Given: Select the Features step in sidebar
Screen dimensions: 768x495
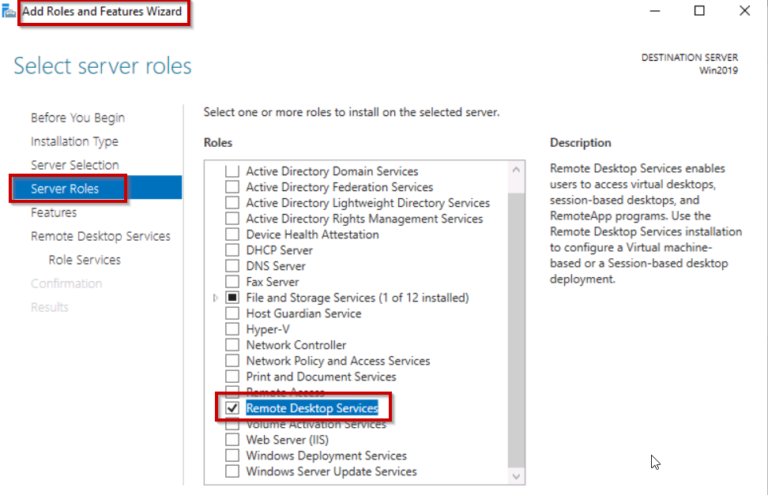Looking at the screenshot, I should point(54,212).
